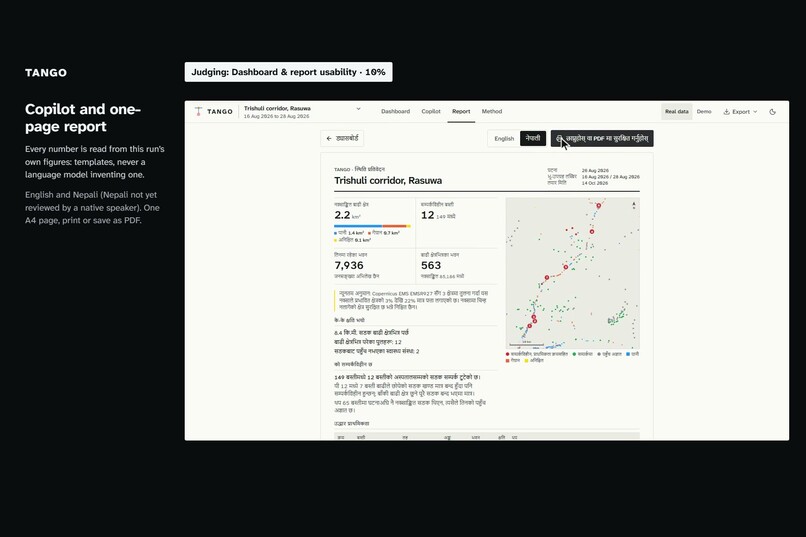Switch to the Dashboard tab
The height and width of the screenshot is (537, 806).
pos(395,111)
